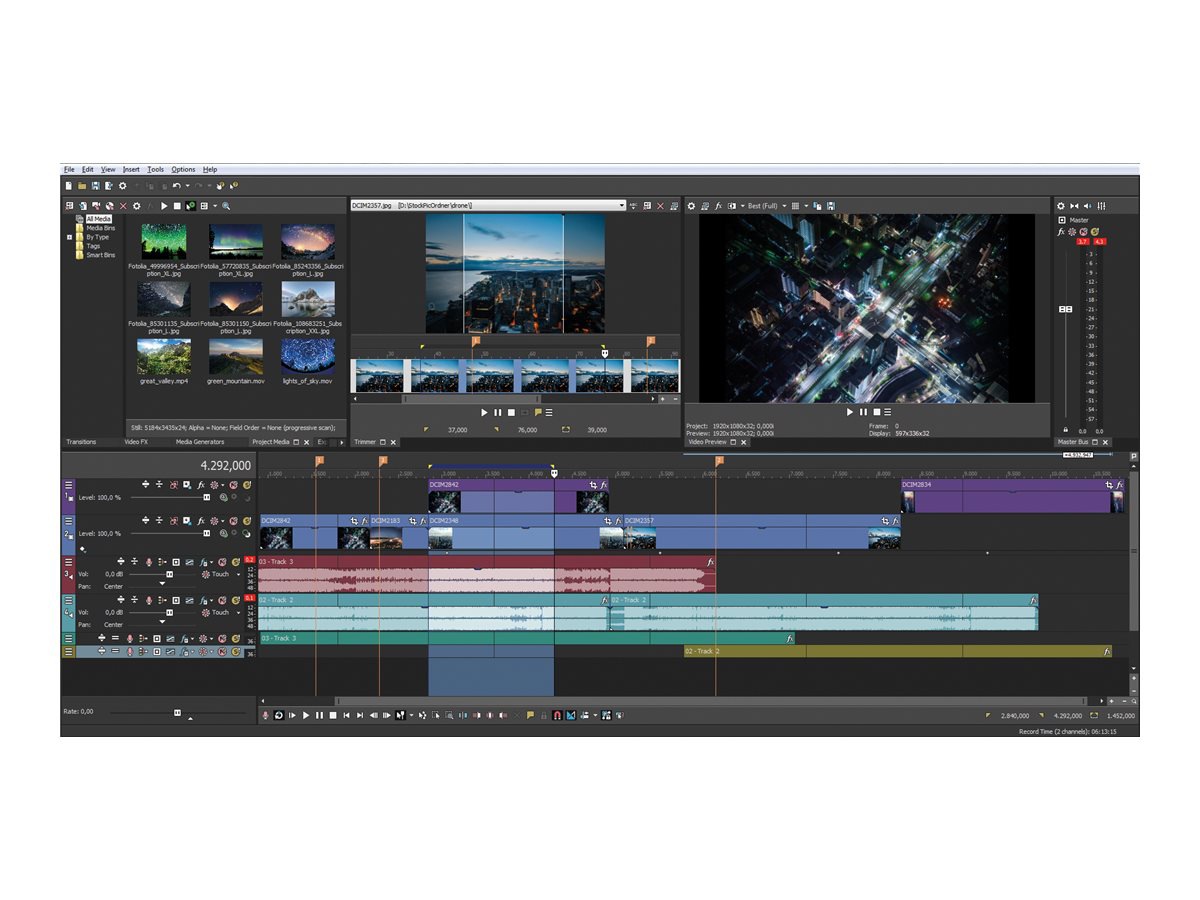Enable Loop Playback in the transport toolbar
1200x900 pixels.
coord(278,715)
